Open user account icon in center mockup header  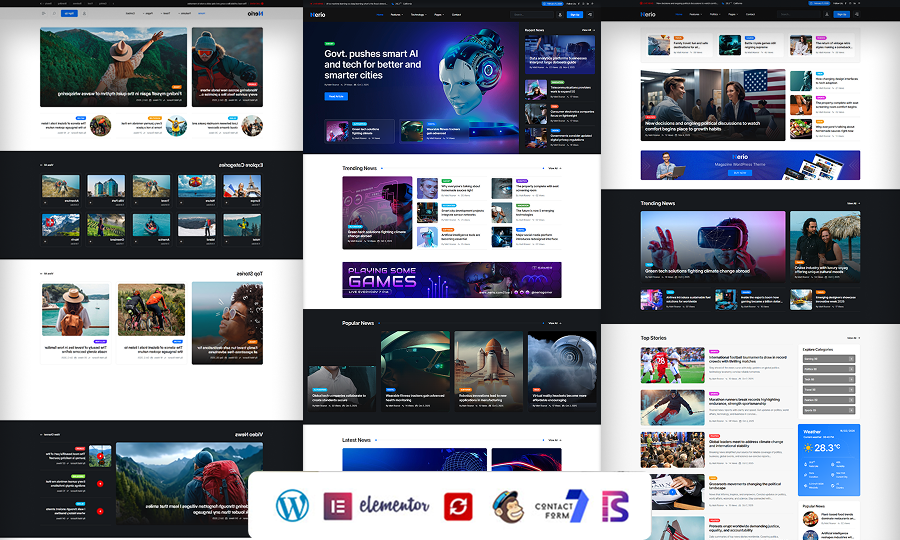tap(560, 15)
